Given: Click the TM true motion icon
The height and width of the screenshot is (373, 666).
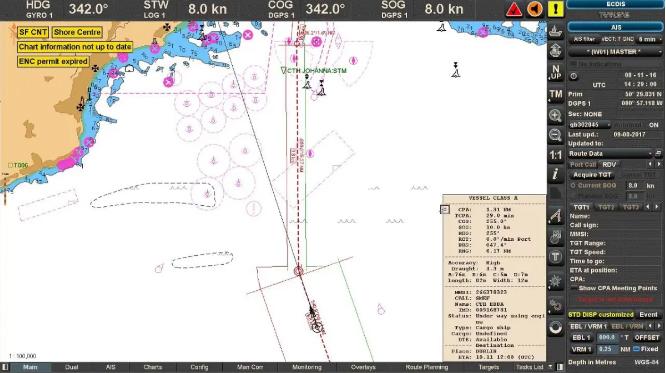Looking at the screenshot, I should [x=556, y=94].
